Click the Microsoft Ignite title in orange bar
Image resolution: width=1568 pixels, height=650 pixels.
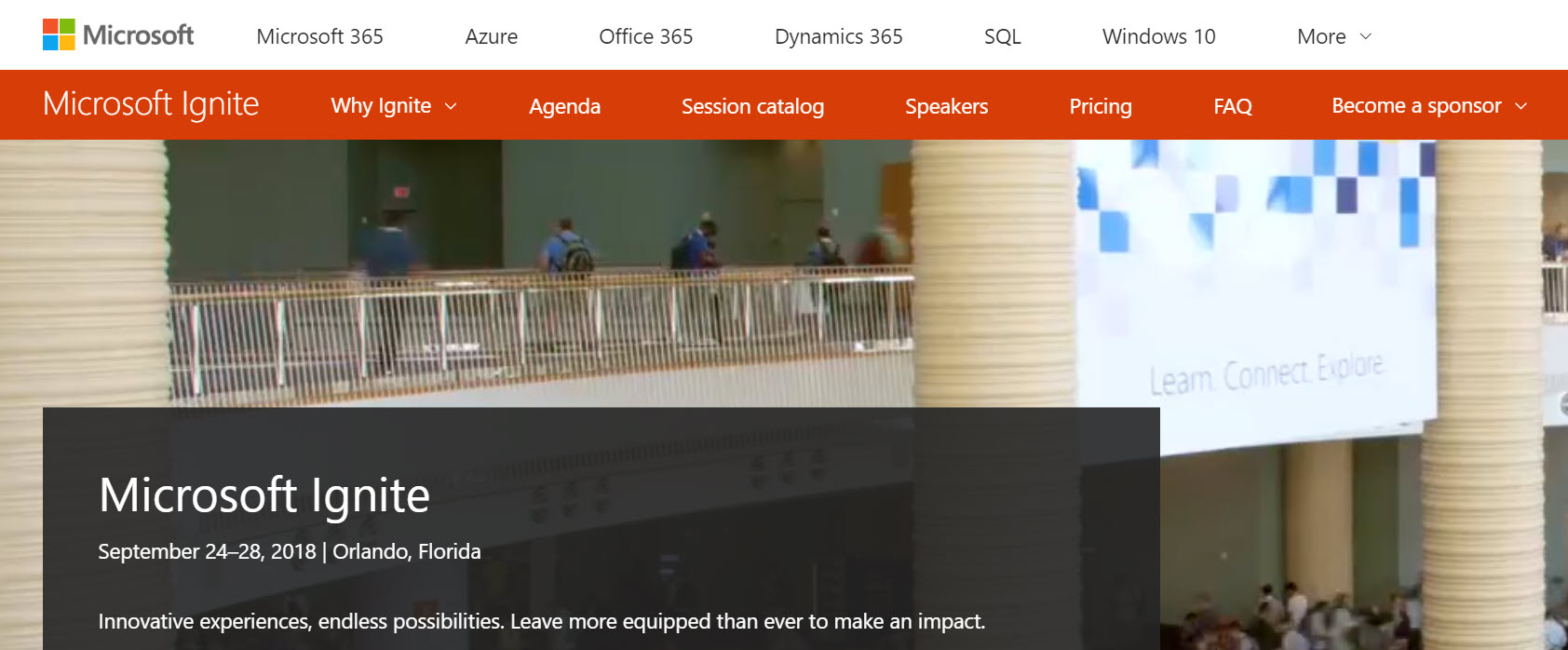pos(151,104)
